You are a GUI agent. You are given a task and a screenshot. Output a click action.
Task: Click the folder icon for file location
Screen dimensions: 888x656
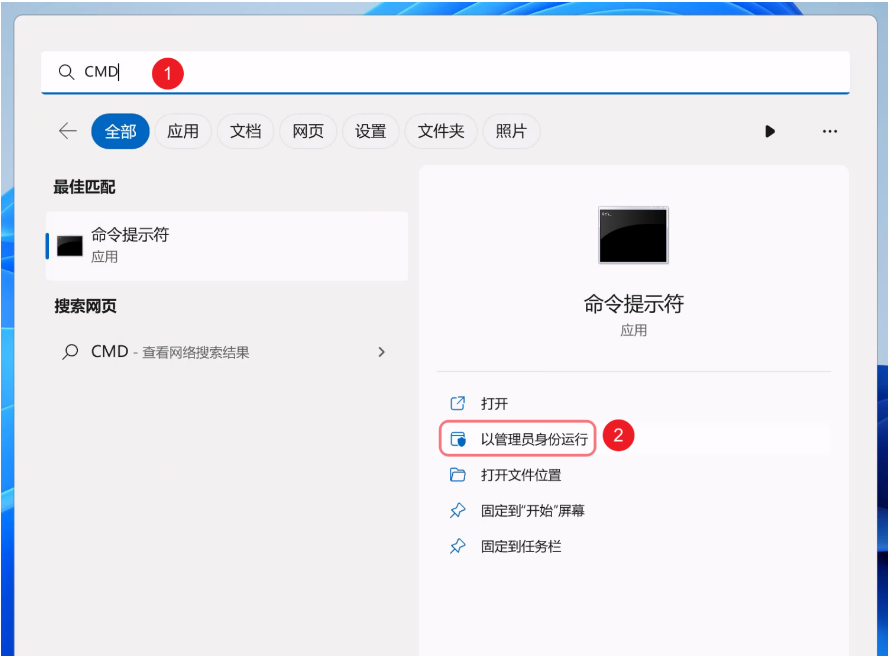pyautogui.click(x=458, y=475)
